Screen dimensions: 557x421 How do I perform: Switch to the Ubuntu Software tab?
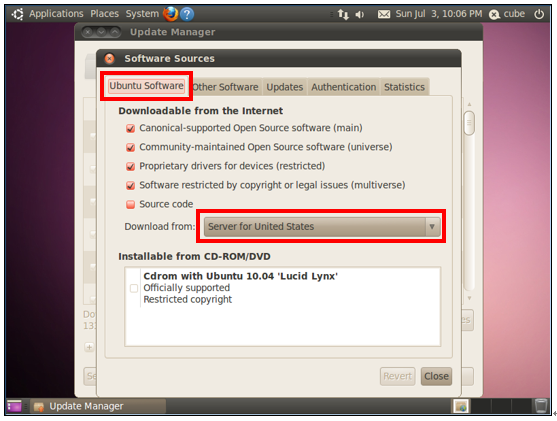pyautogui.click(x=146, y=86)
